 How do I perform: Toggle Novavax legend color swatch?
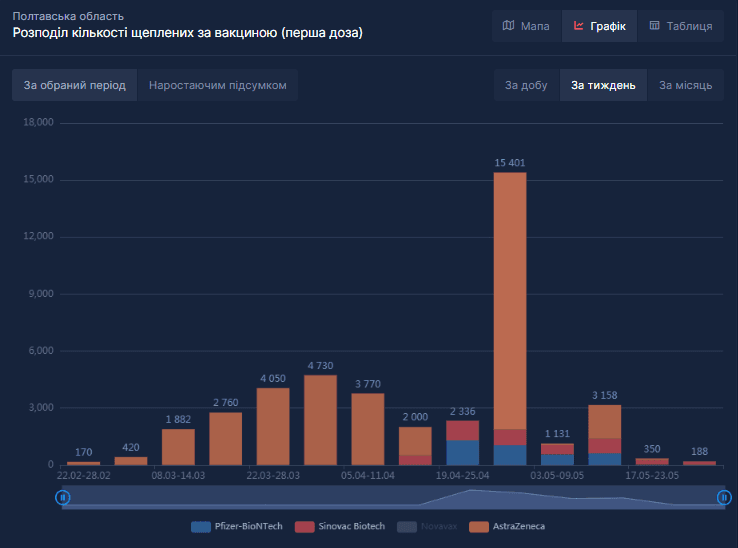[407, 527]
